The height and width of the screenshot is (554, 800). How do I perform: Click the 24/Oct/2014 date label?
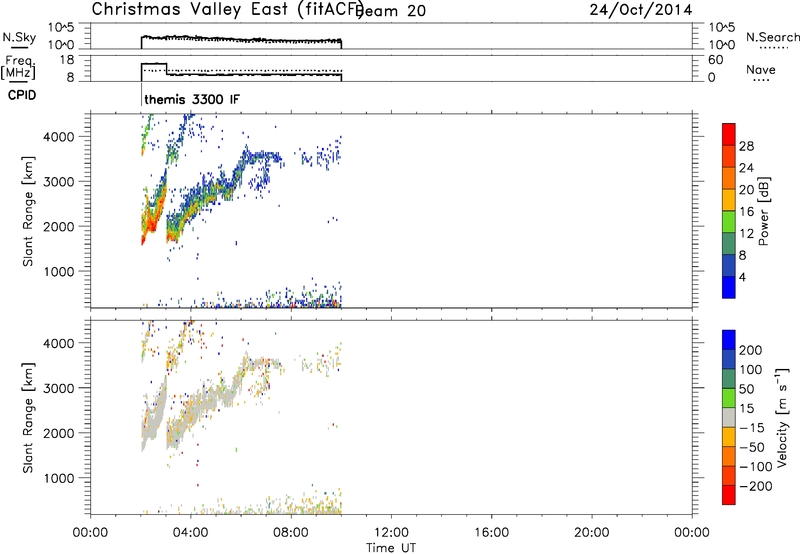pos(641,10)
